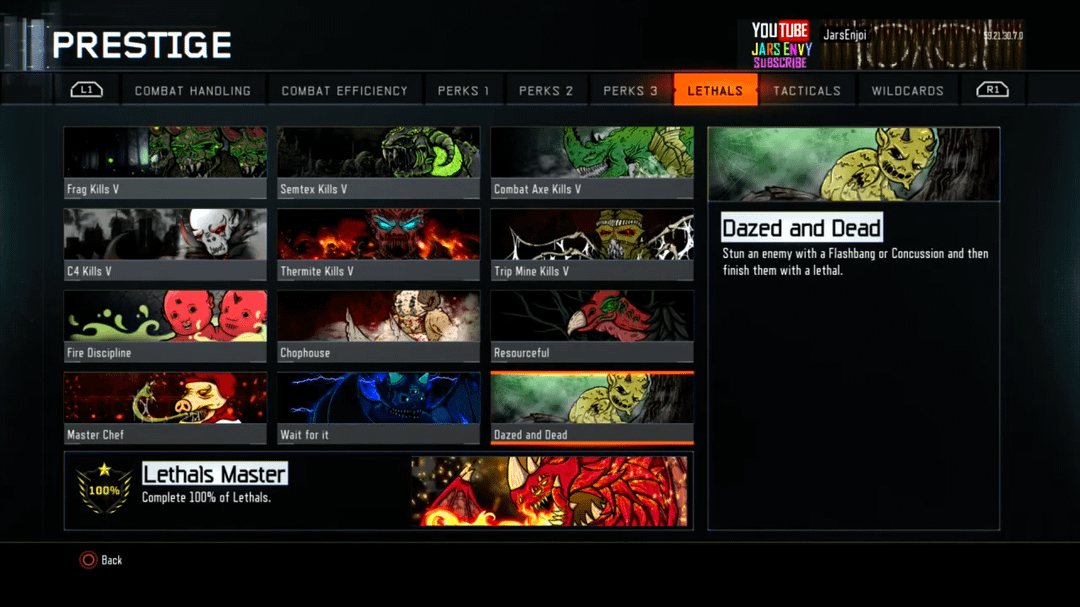This screenshot has width=1080, height=607.
Task: Pick the Chophouse calling card
Action: (378, 326)
